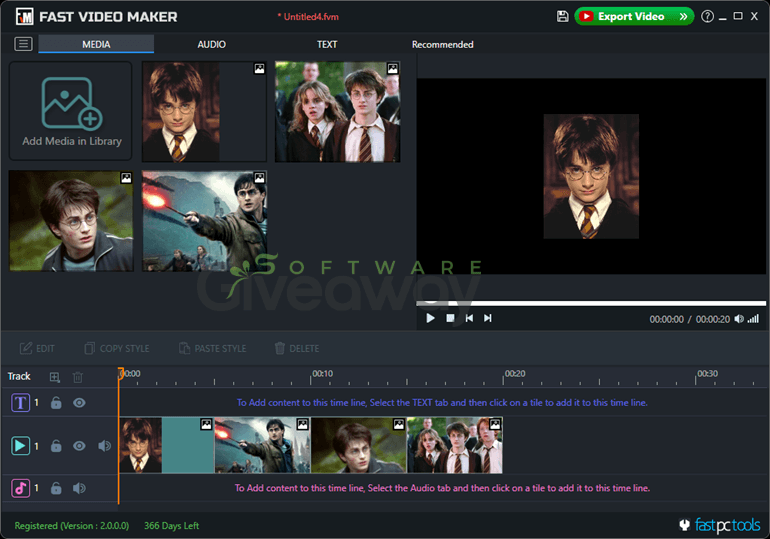
Task: Click the EDIT button in the timeline toolbar
Action: tap(37, 349)
